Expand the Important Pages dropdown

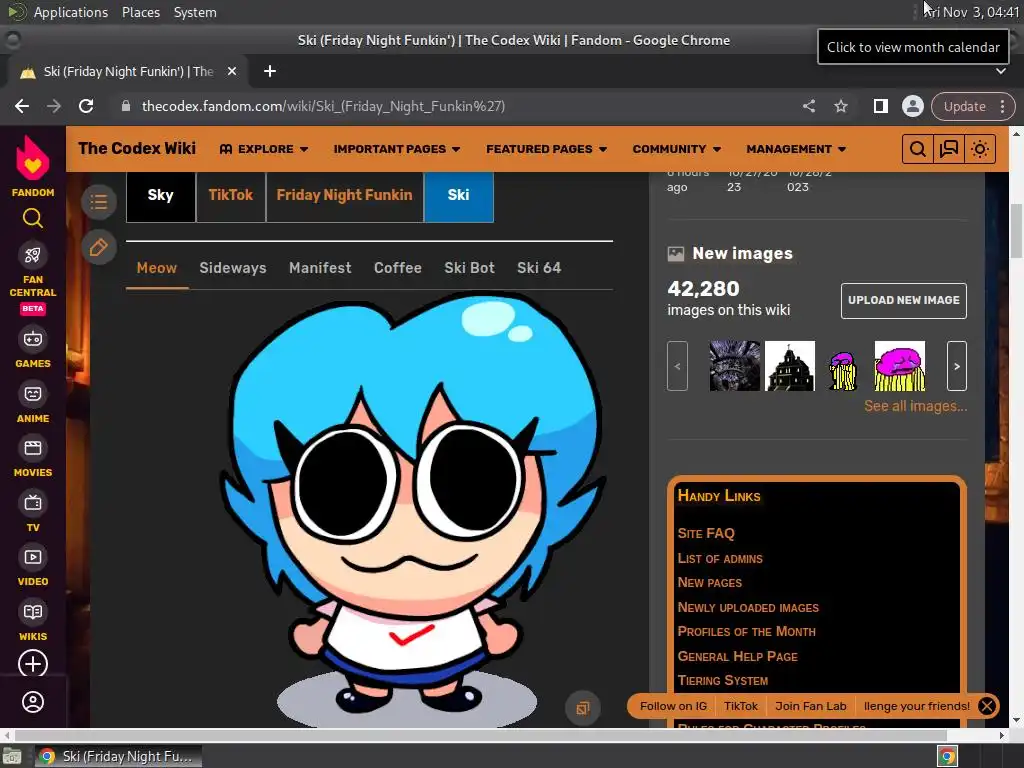click(x=396, y=149)
